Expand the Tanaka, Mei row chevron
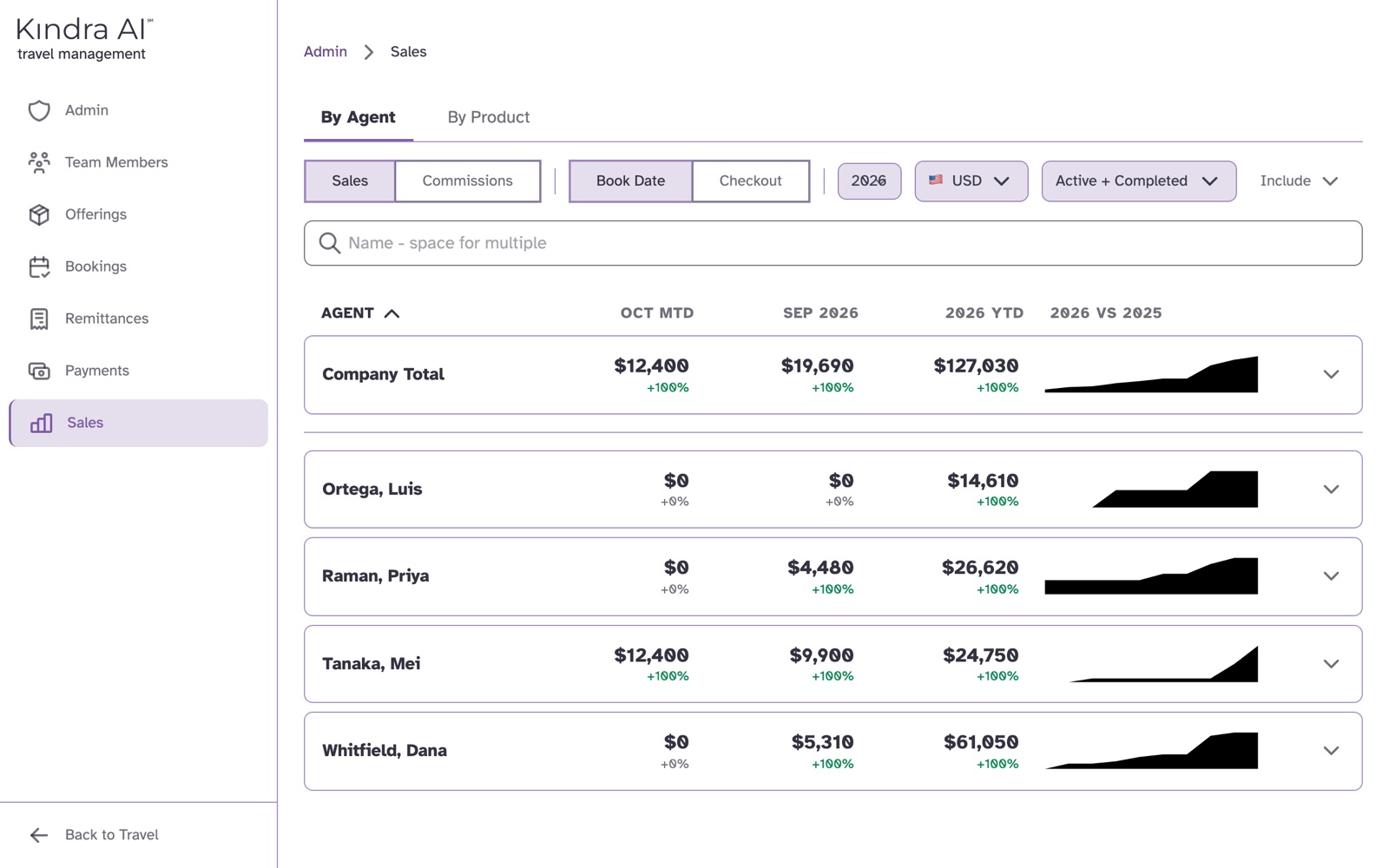1389x868 pixels. point(1331,664)
